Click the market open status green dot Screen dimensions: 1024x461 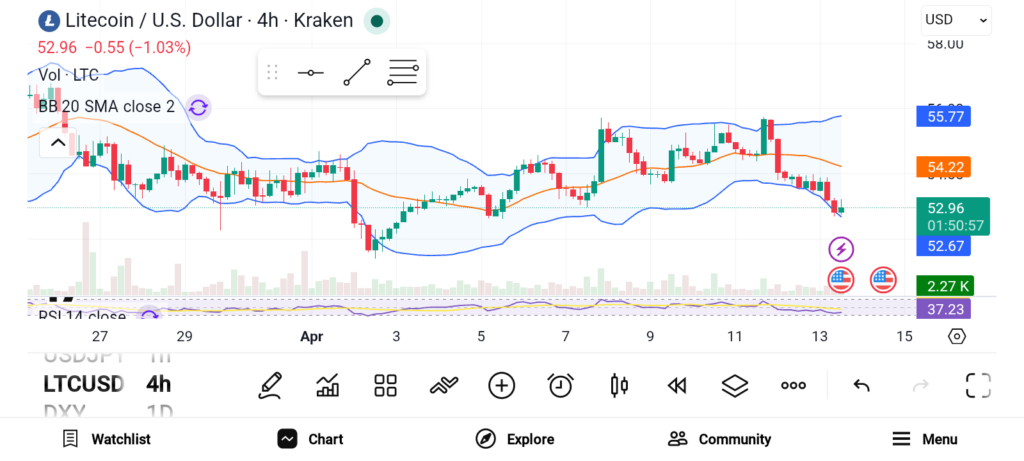[x=376, y=20]
